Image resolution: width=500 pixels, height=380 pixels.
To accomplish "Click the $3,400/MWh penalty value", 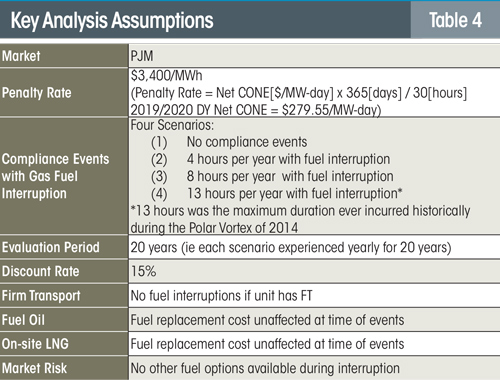I will tap(166, 76).
